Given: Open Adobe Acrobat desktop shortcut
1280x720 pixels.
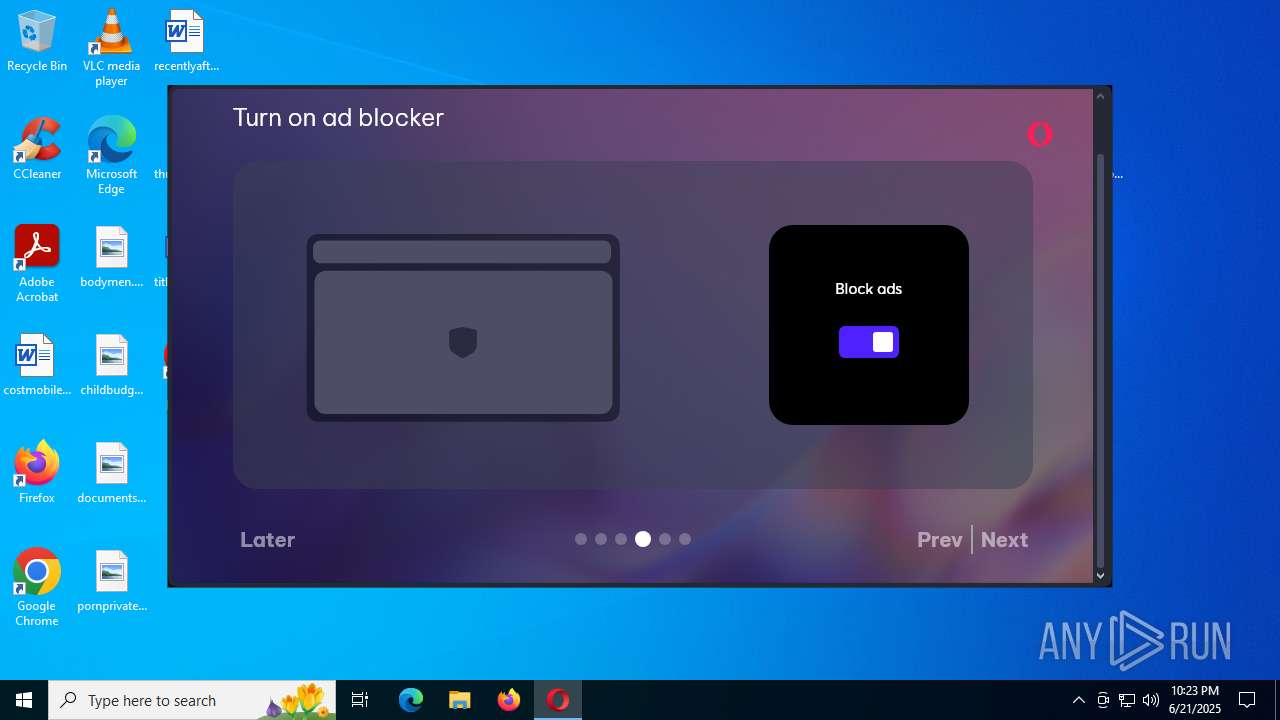Looking at the screenshot, I should (37, 264).
